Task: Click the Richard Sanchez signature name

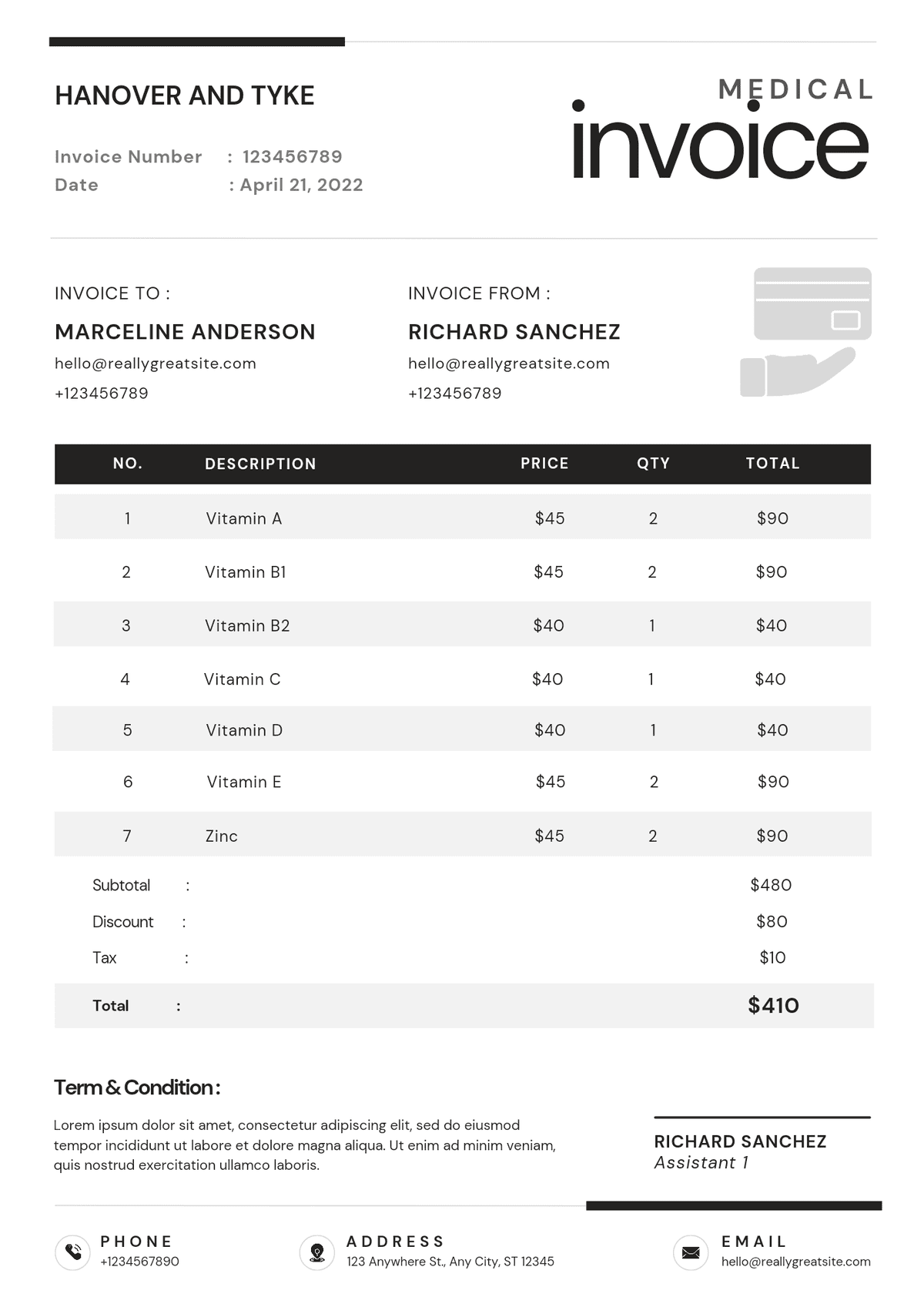Action: click(740, 1141)
